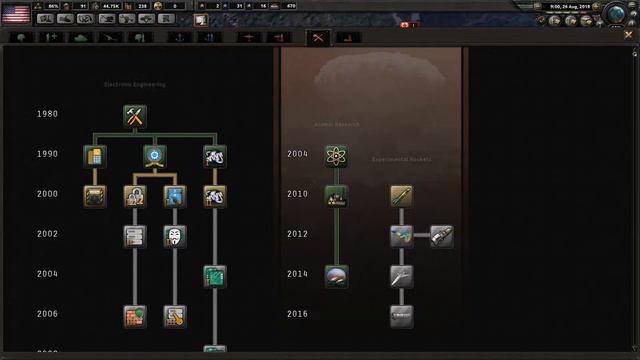The width and height of the screenshot is (640, 360).
Task: Switch to the aircraft research tab
Action: (x=249, y=38)
